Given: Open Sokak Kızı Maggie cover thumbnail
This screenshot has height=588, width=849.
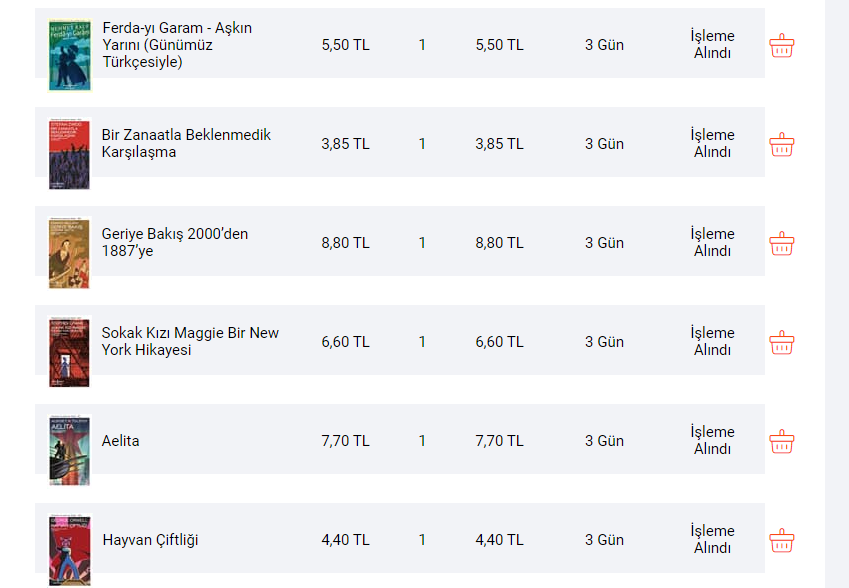Looking at the screenshot, I should [69, 352].
